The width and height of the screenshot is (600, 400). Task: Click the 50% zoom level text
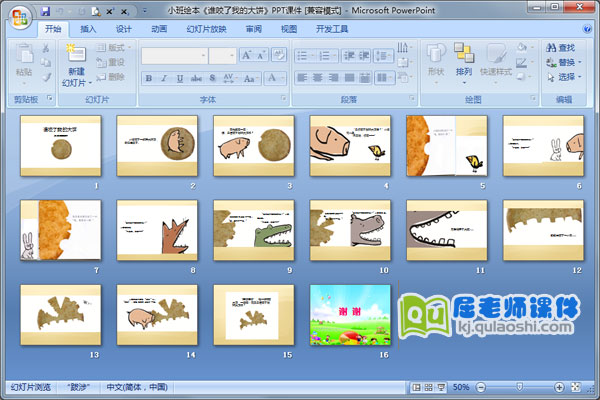pyautogui.click(x=461, y=387)
